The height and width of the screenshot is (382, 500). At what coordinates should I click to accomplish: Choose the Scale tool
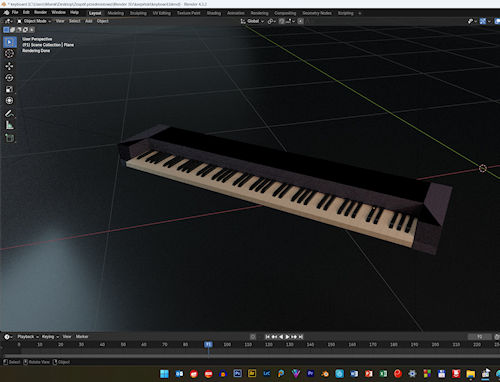9,89
